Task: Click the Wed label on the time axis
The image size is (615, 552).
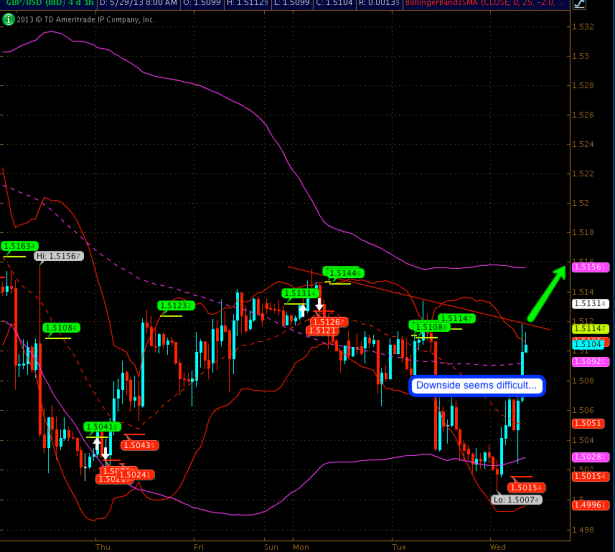Action: (x=498, y=547)
